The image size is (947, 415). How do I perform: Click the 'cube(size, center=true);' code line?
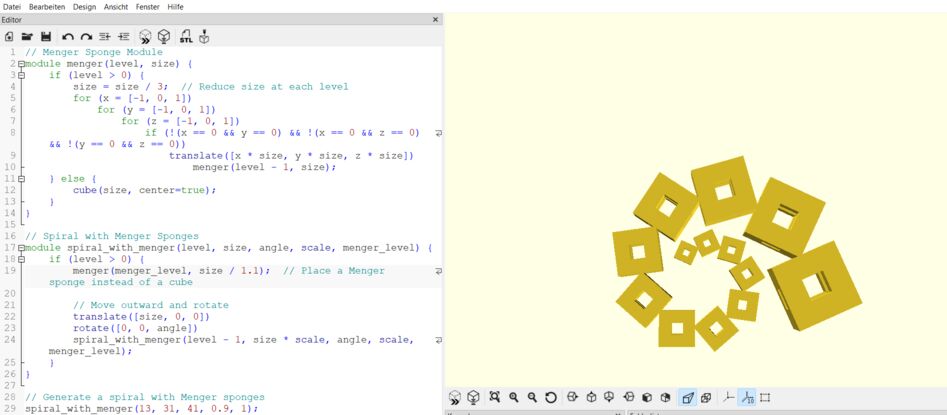(144, 190)
